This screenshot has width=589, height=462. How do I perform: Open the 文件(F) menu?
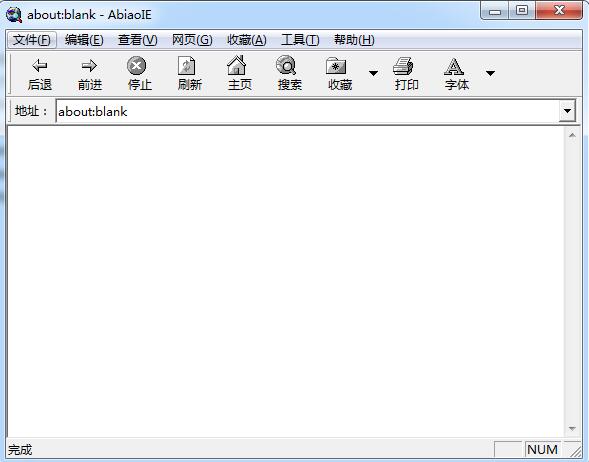(x=32, y=40)
